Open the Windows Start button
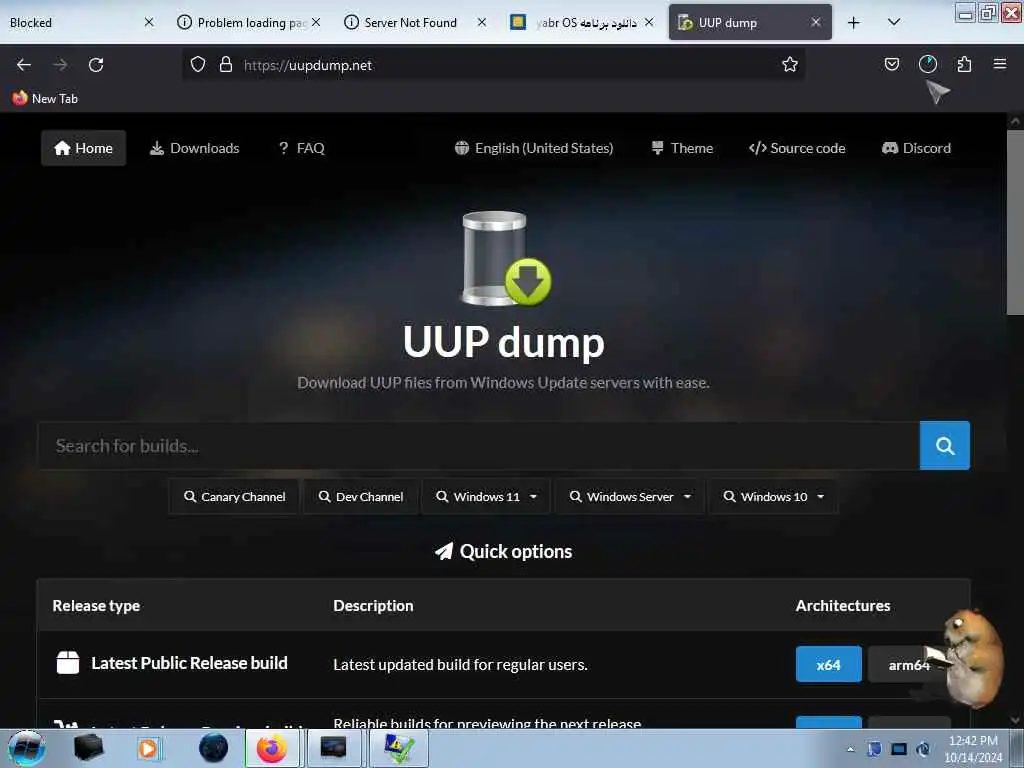The image size is (1024, 768). pyautogui.click(x=26, y=748)
